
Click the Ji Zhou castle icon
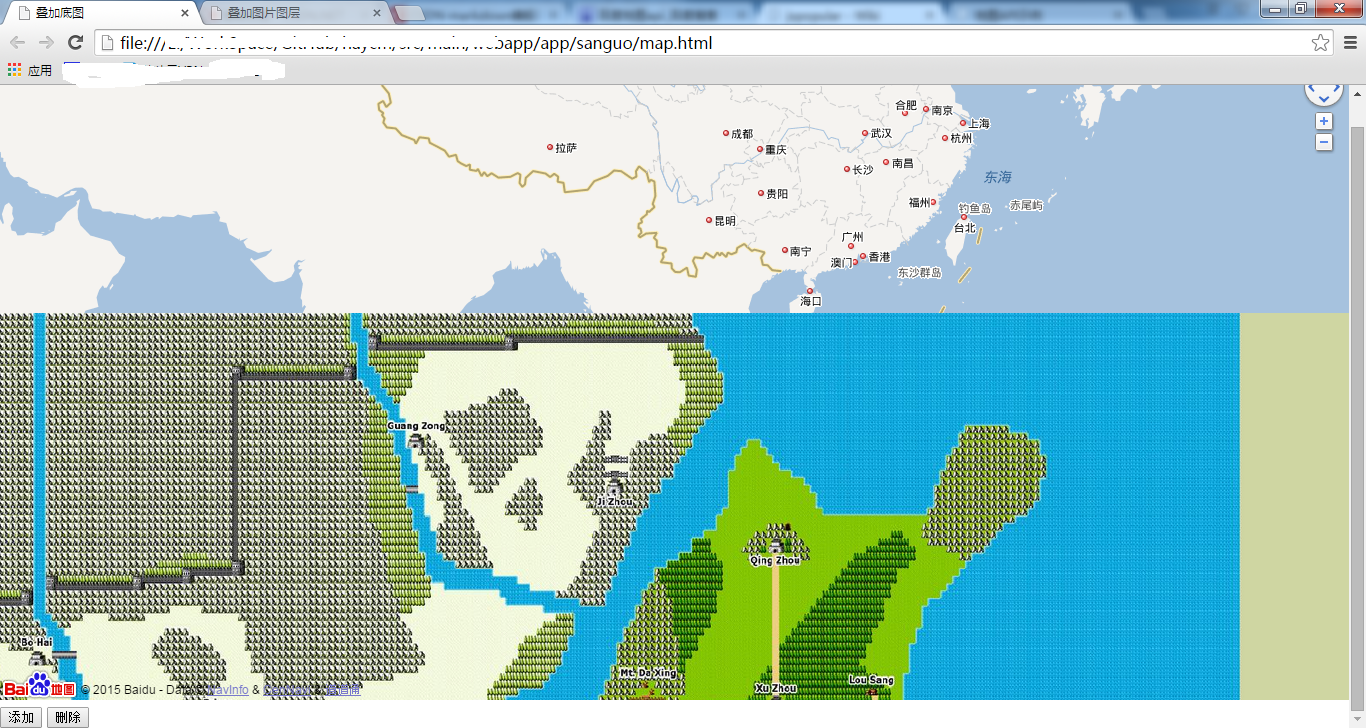tap(615, 487)
